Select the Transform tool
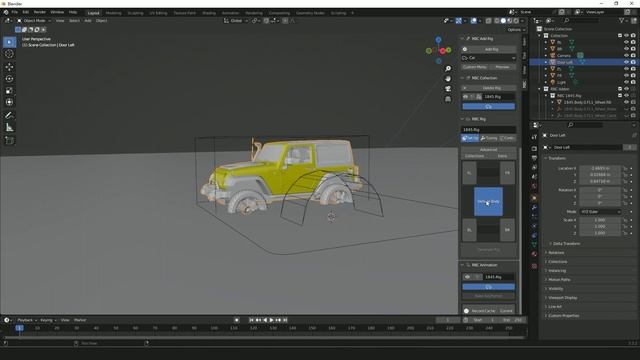This screenshot has width=640, height=360. click(9, 102)
